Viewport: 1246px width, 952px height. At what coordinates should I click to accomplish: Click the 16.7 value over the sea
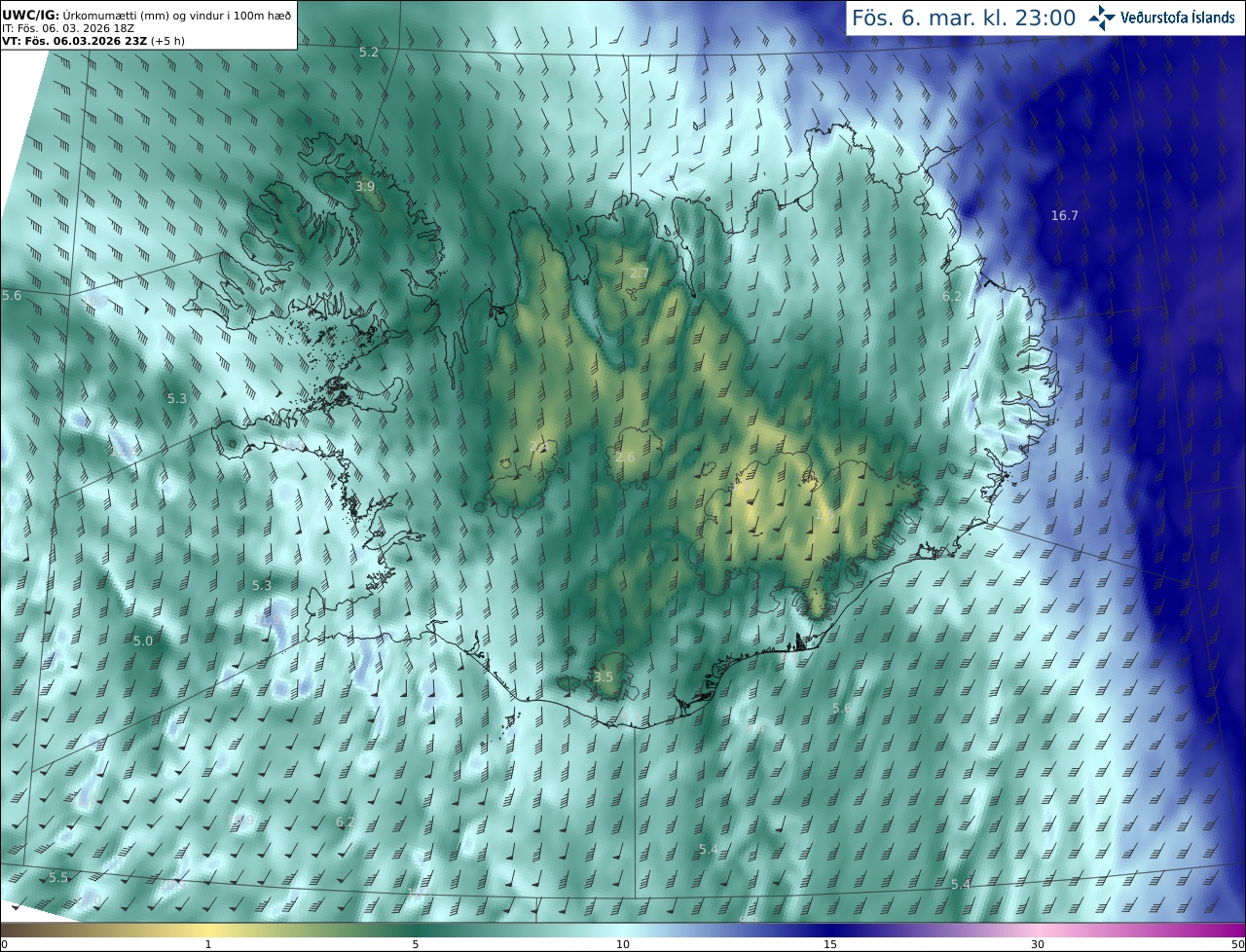click(x=1065, y=215)
